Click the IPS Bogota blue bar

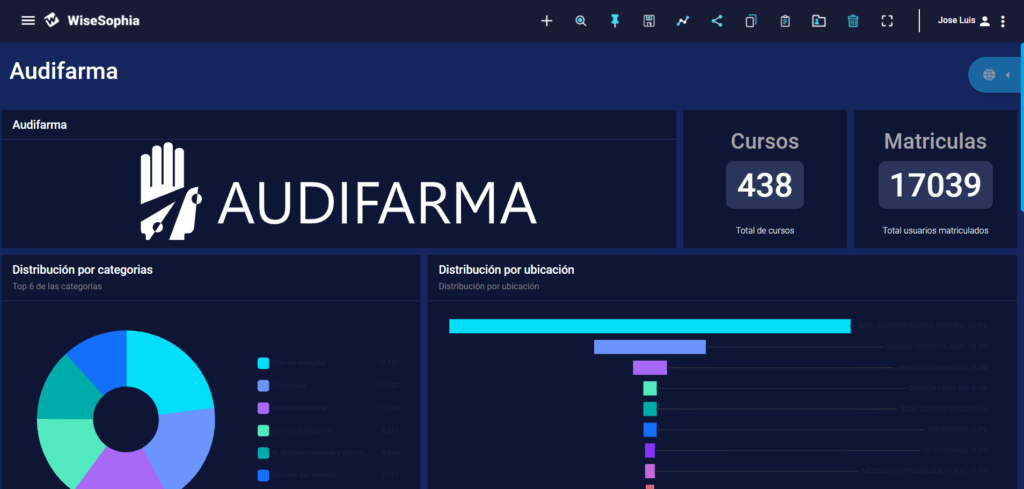pyautogui.click(x=650, y=430)
